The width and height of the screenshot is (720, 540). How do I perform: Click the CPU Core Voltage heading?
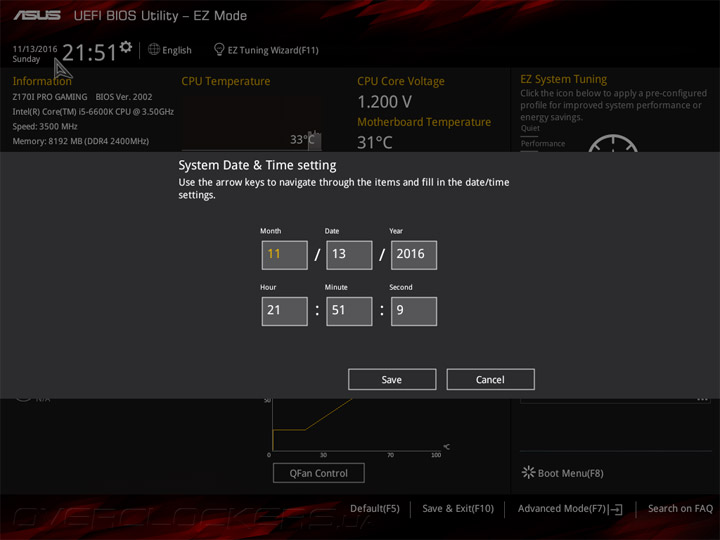[x=401, y=81]
